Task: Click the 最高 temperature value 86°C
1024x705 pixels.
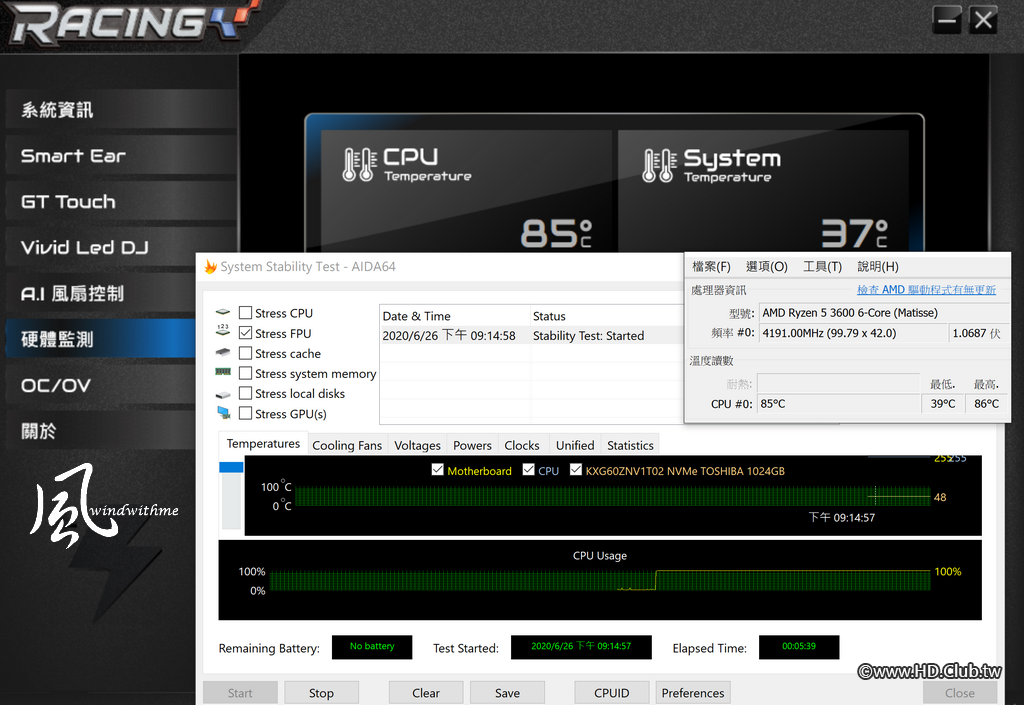Action: click(x=986, y=403)
